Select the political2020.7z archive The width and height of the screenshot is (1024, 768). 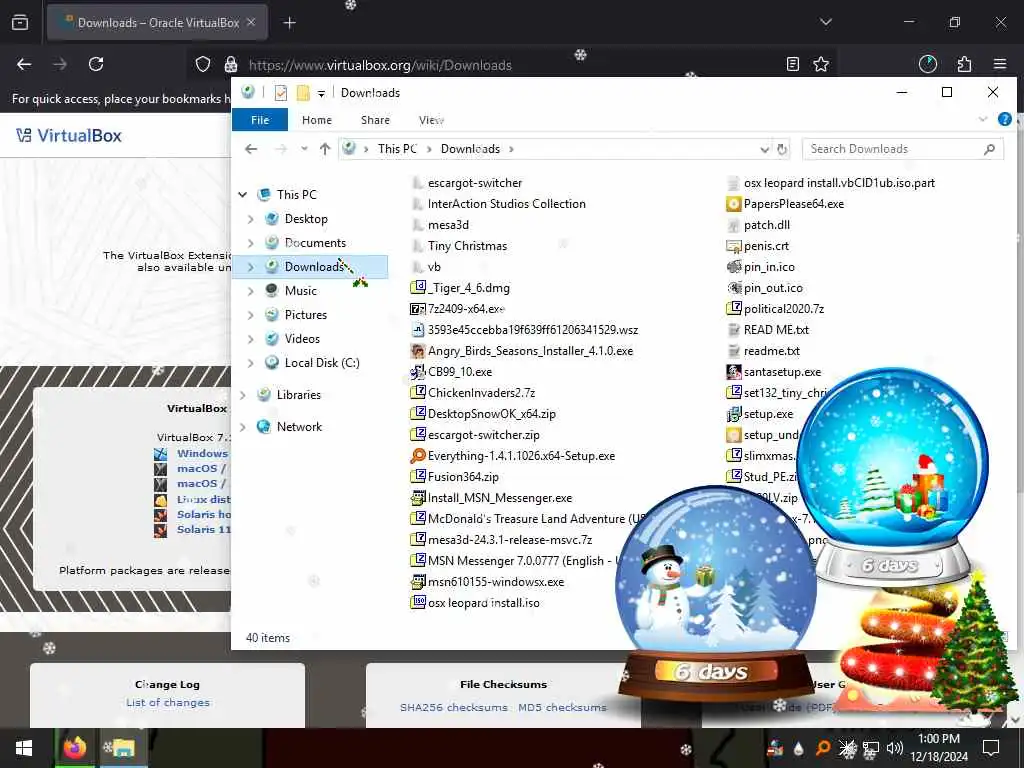click(x=776, y=309)
